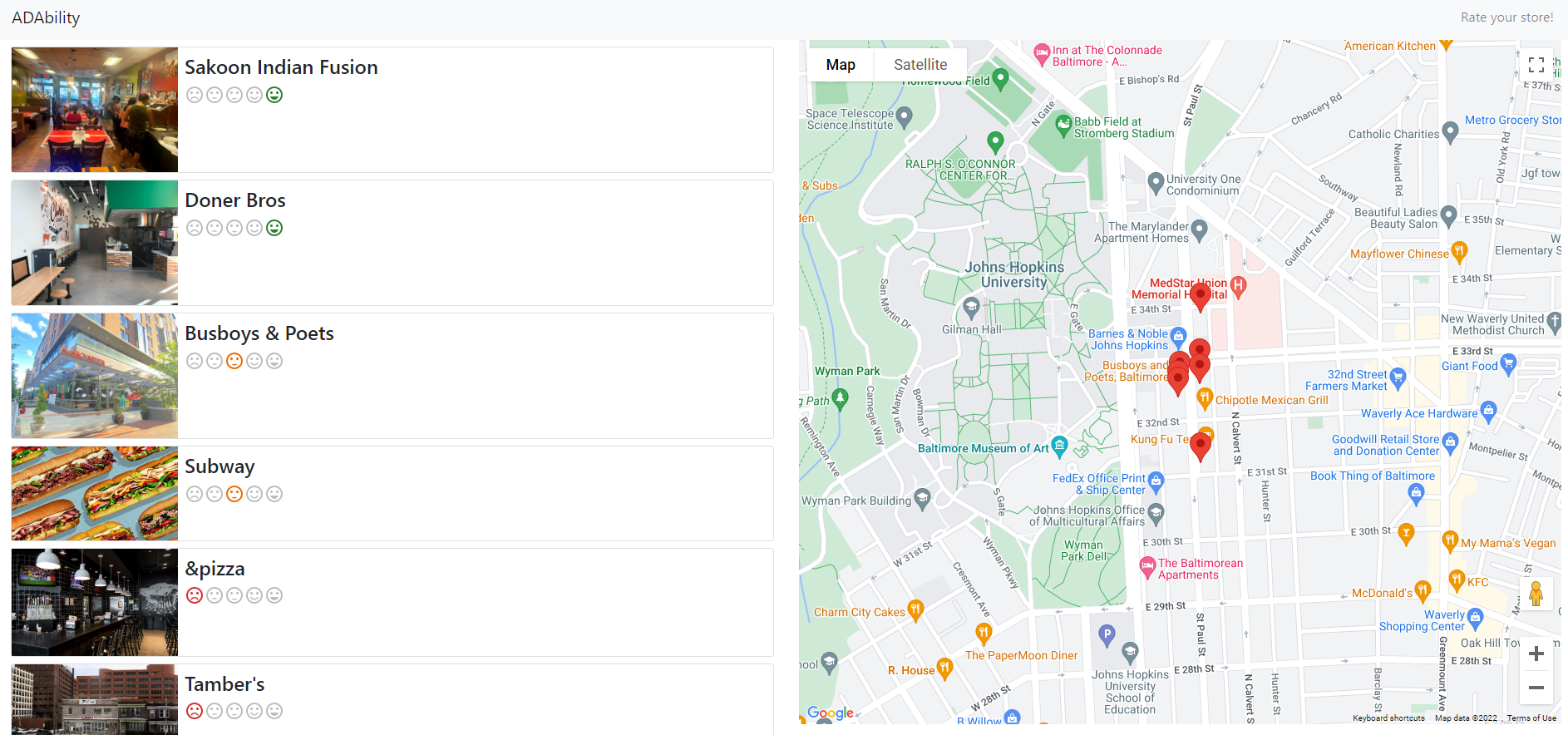Viewport: 1568px width, 735px height.
Task: Switch to Satellite map view
Action: pyautogui.click(x=920, y=65)
